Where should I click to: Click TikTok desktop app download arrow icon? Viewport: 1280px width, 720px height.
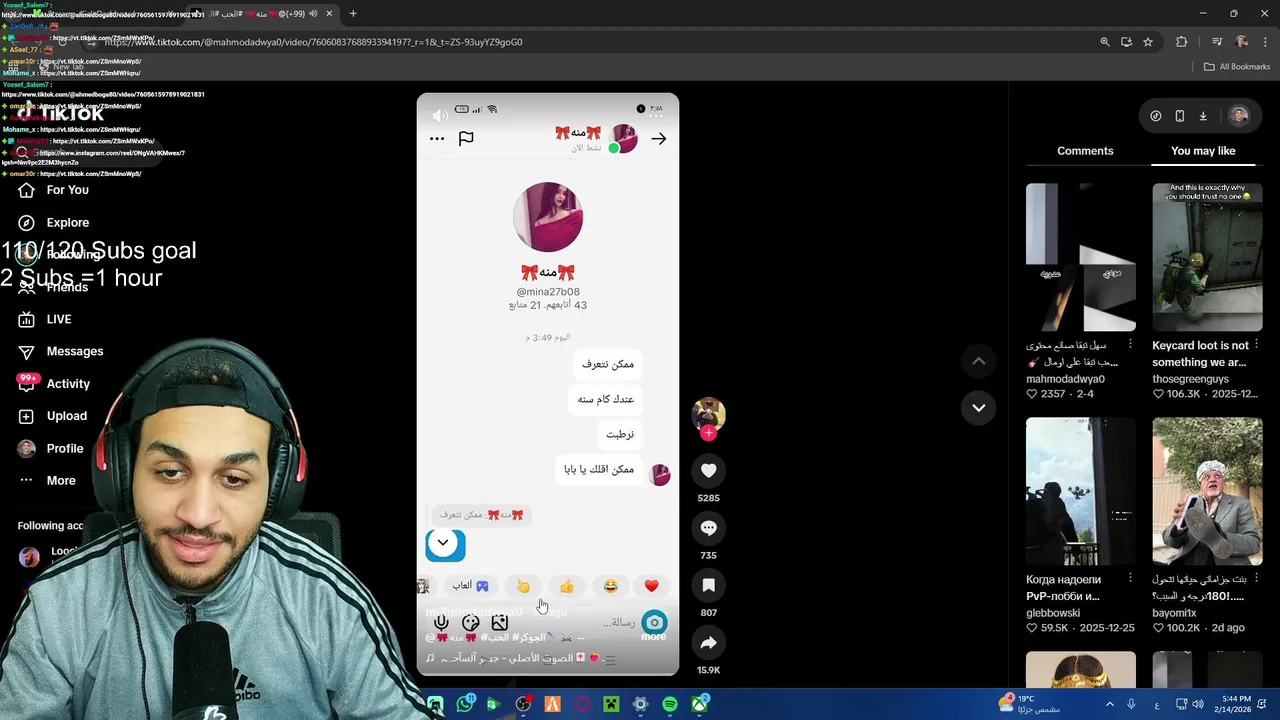1203,116
